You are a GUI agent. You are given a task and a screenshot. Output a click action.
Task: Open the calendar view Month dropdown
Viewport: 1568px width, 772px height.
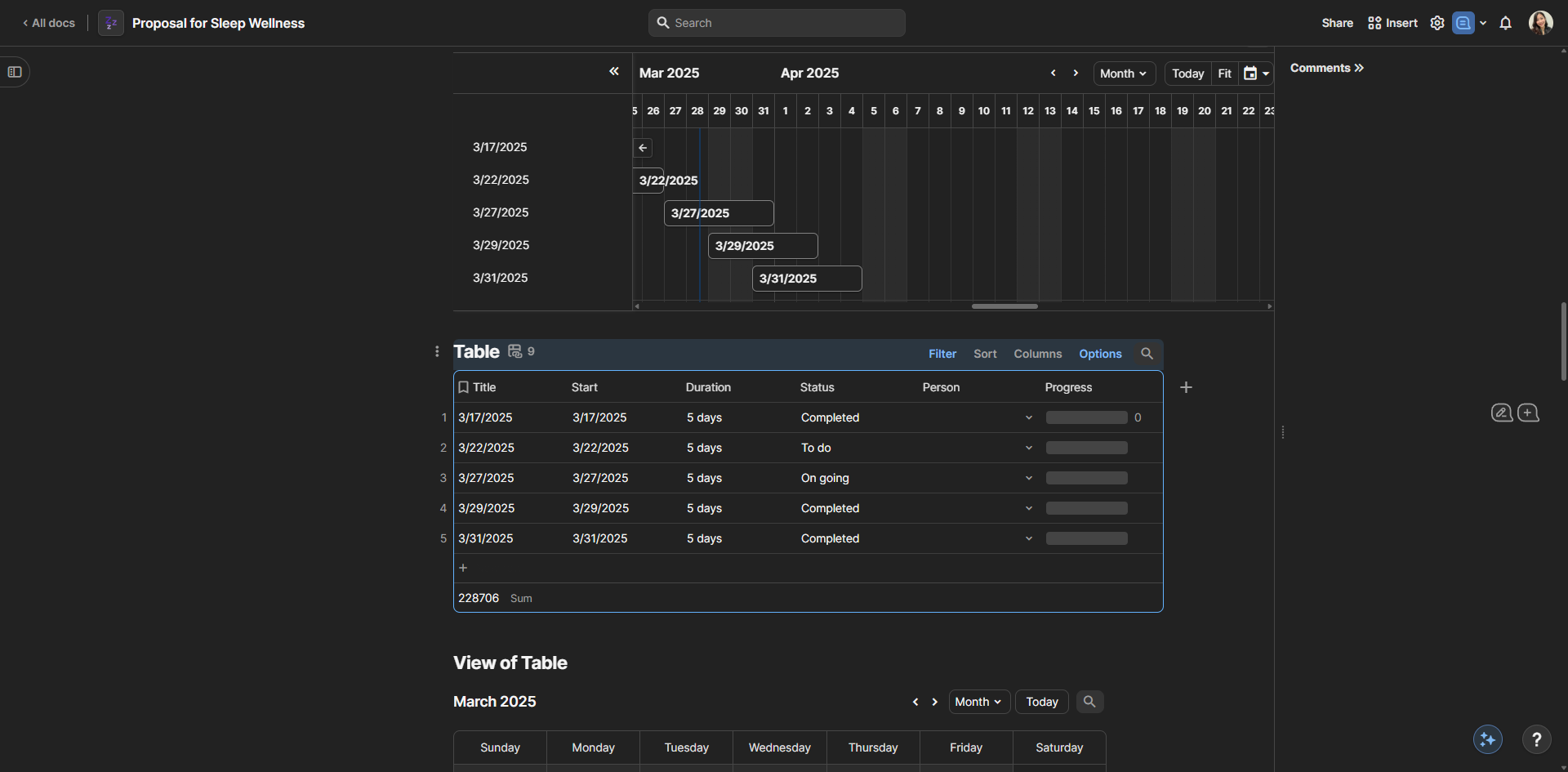pos(978,702)
